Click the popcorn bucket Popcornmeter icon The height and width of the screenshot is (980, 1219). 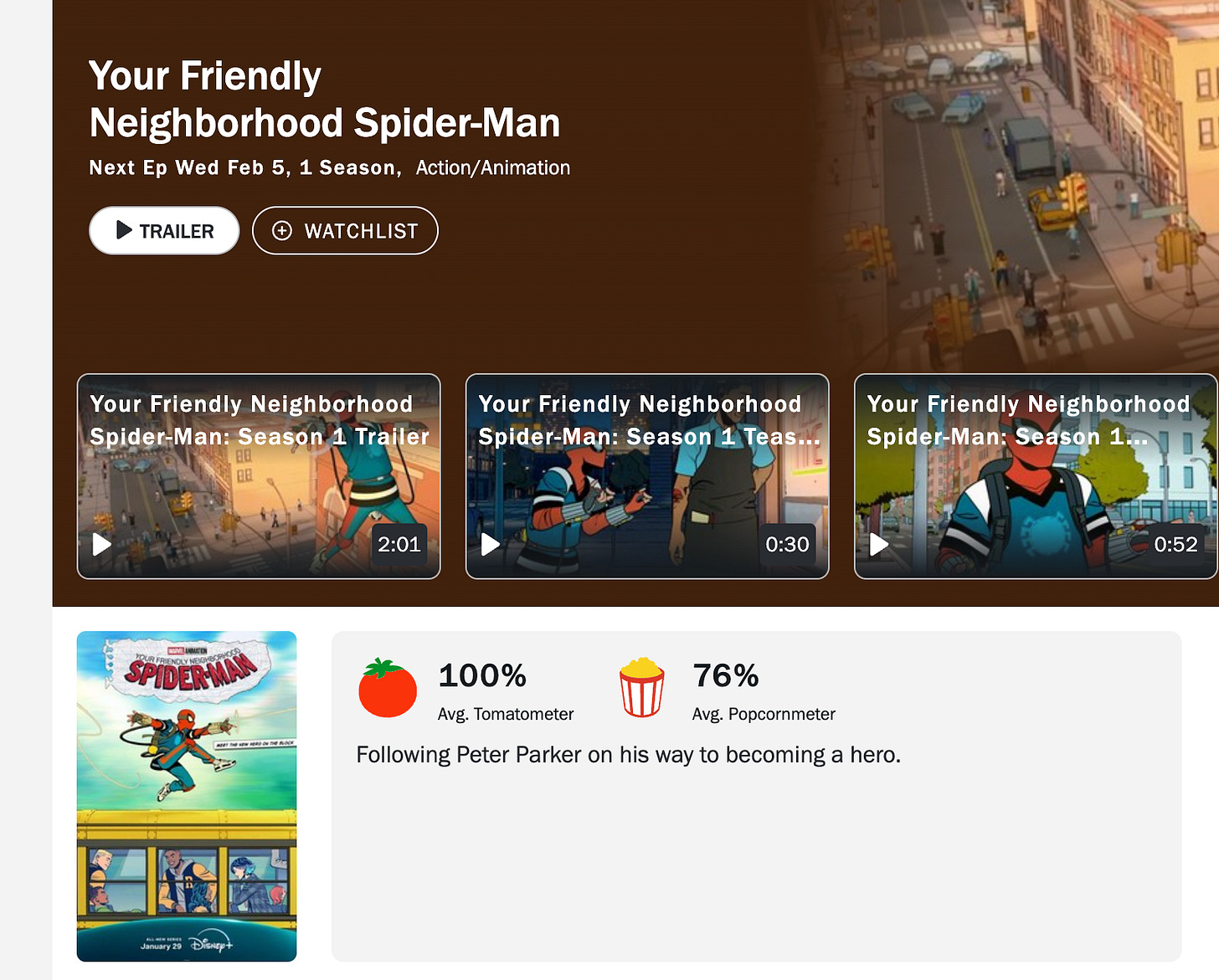(642, 688)
